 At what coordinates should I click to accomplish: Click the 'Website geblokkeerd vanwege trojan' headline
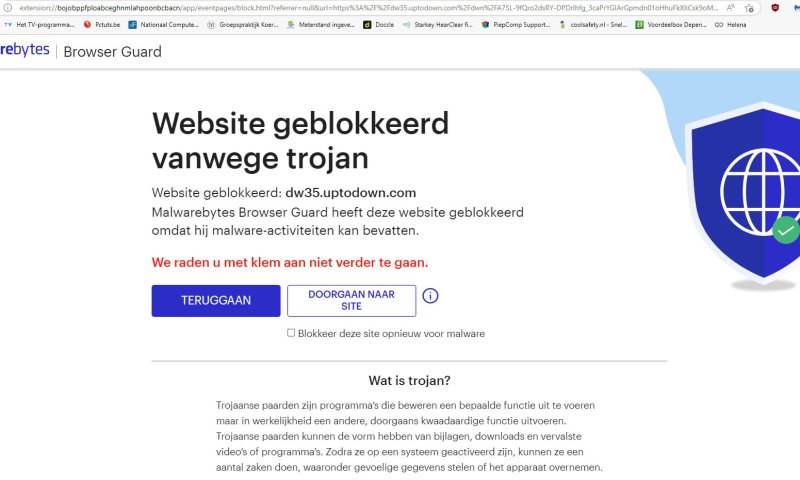point(301,140)
